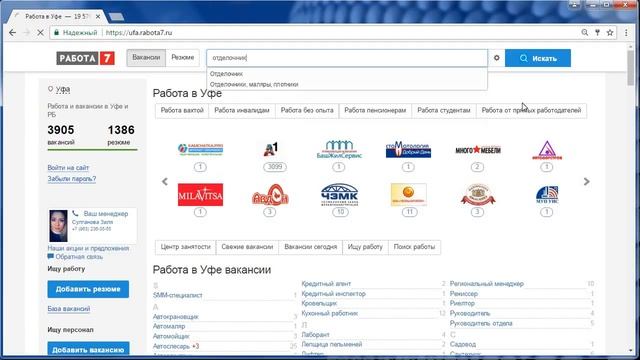Open Работа от прямых работодателей tab
The image size is (640, 360).
531,111
